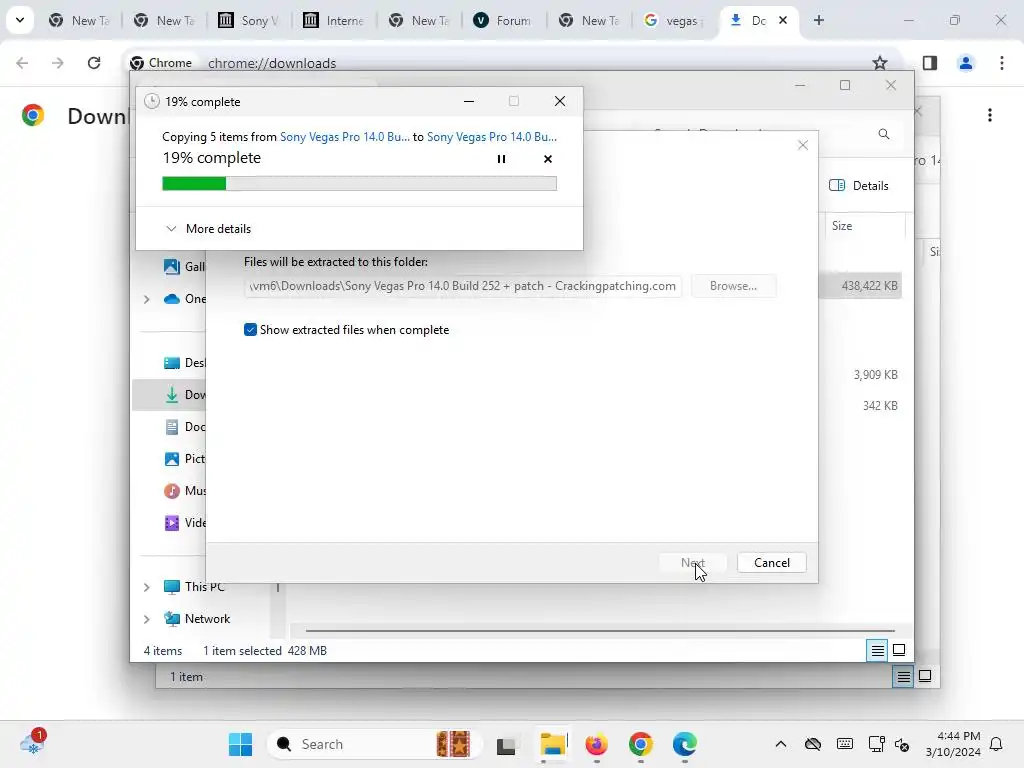This screenshot has height=768, width=1024.
Task: Close the Downloads tab
Action: 782,20
